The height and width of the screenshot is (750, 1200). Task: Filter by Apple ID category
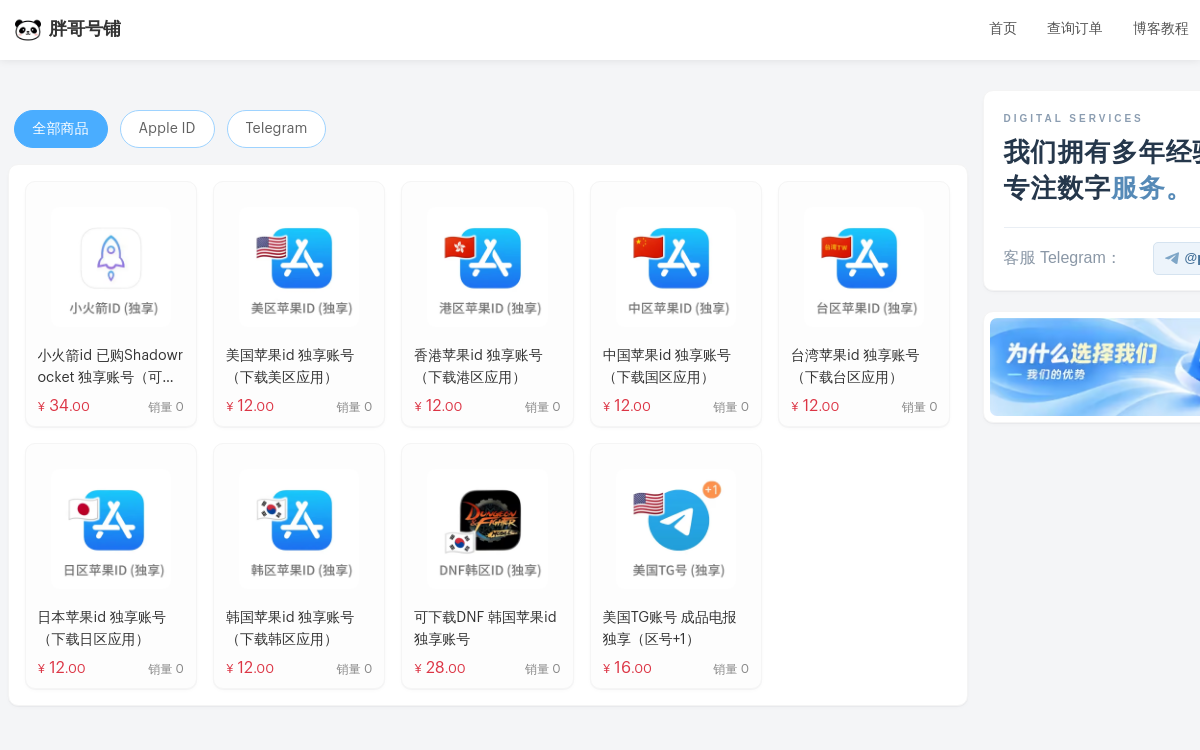click(167, 129)
